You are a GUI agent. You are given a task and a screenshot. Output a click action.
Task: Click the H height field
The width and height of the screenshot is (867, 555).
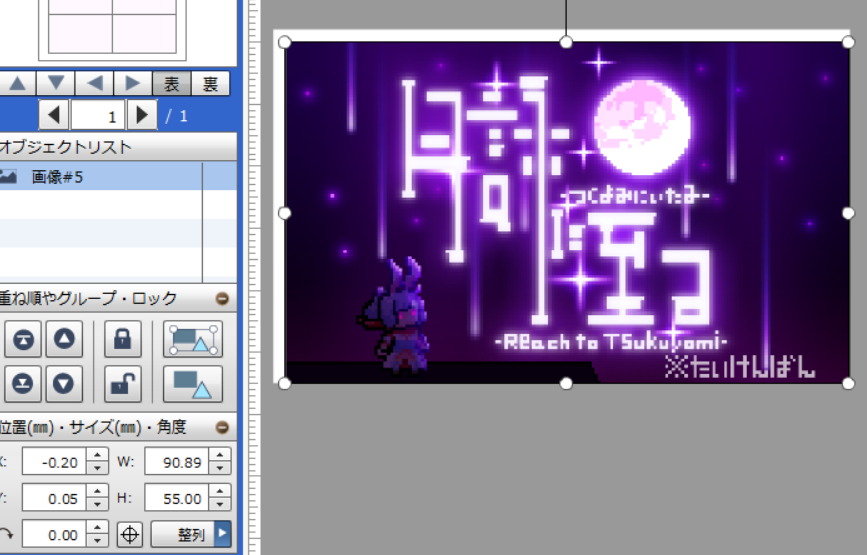177,498
